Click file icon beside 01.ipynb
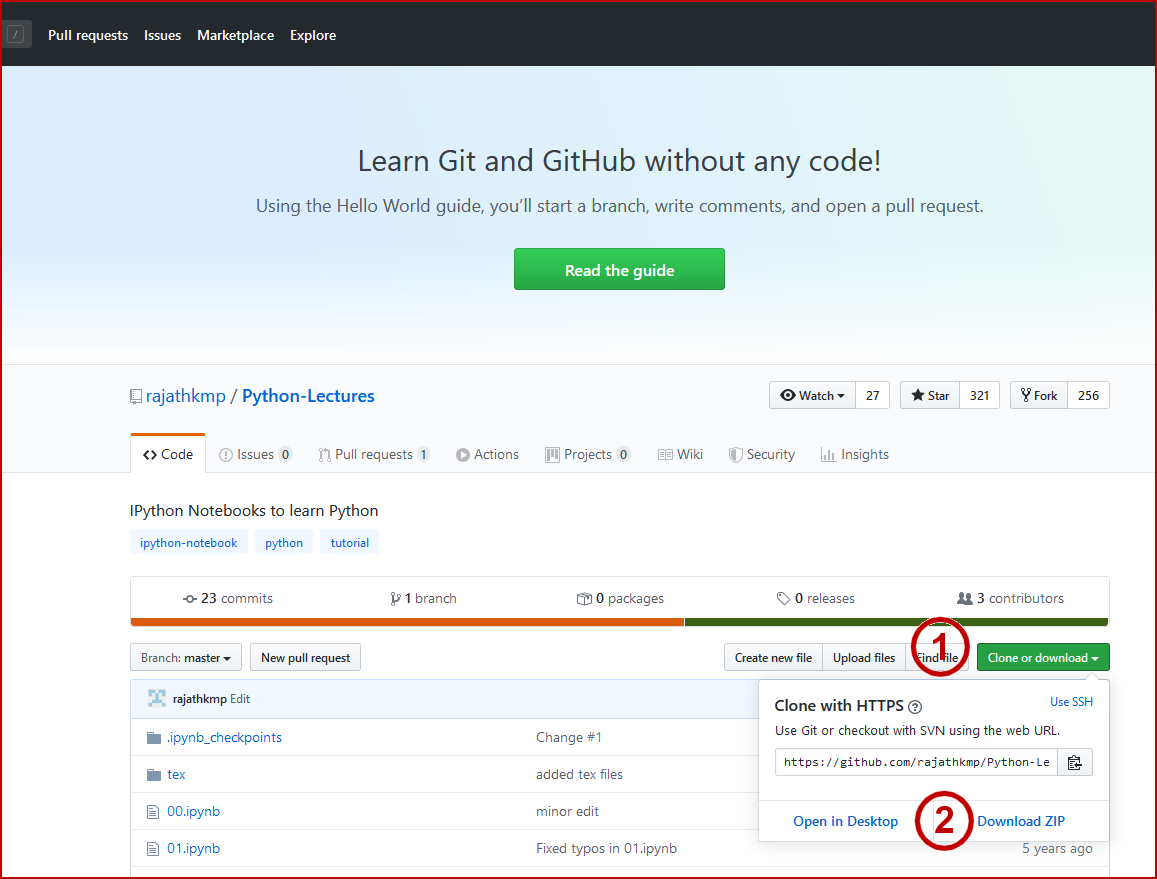The image size is (1157, 879). [x=153, y=849]
